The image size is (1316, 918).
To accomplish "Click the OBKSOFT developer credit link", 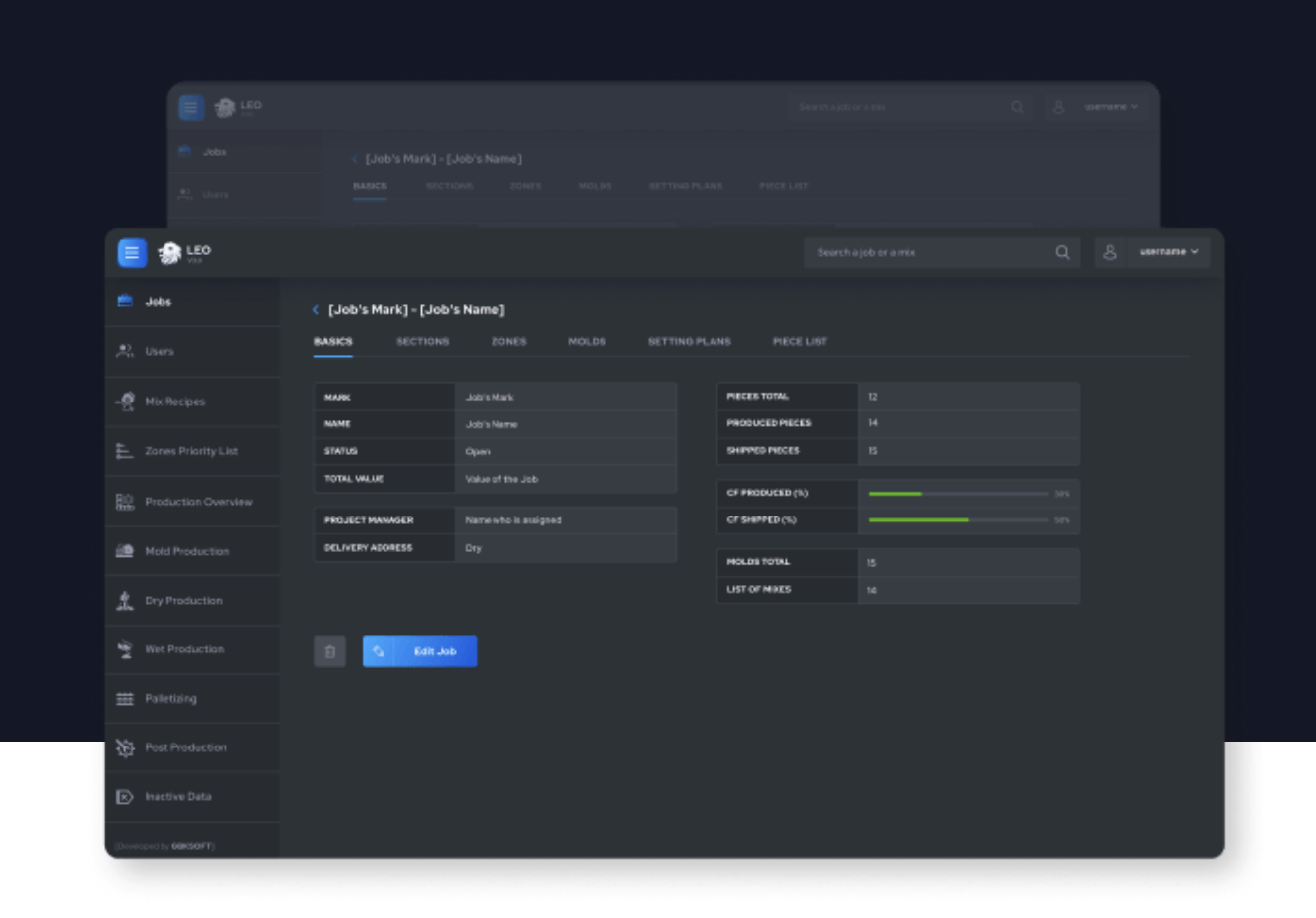I will (192, 846).
